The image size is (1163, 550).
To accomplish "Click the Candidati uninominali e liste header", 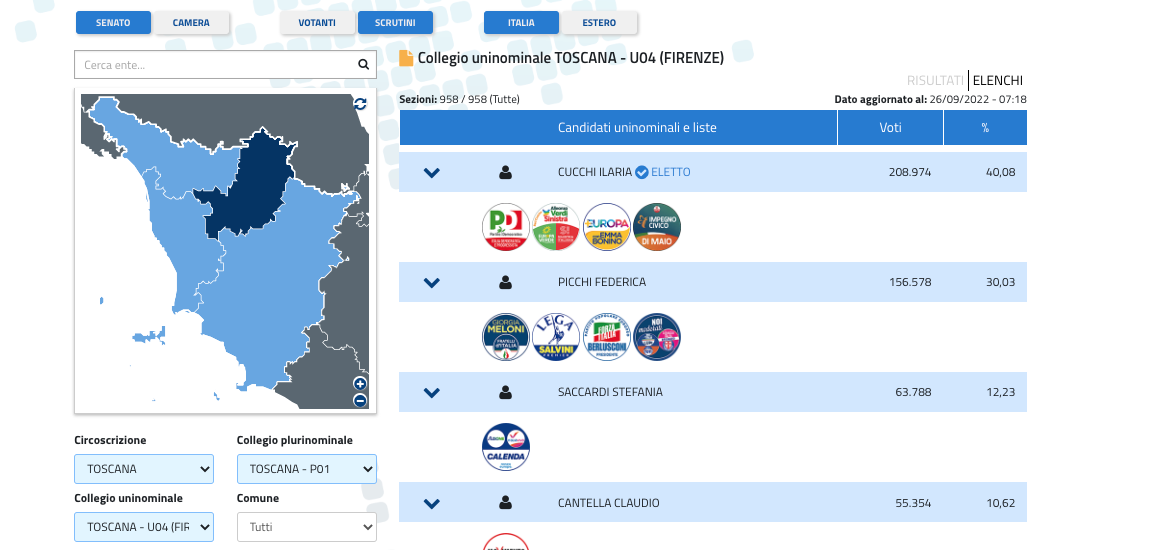I will tap(637, 127).
